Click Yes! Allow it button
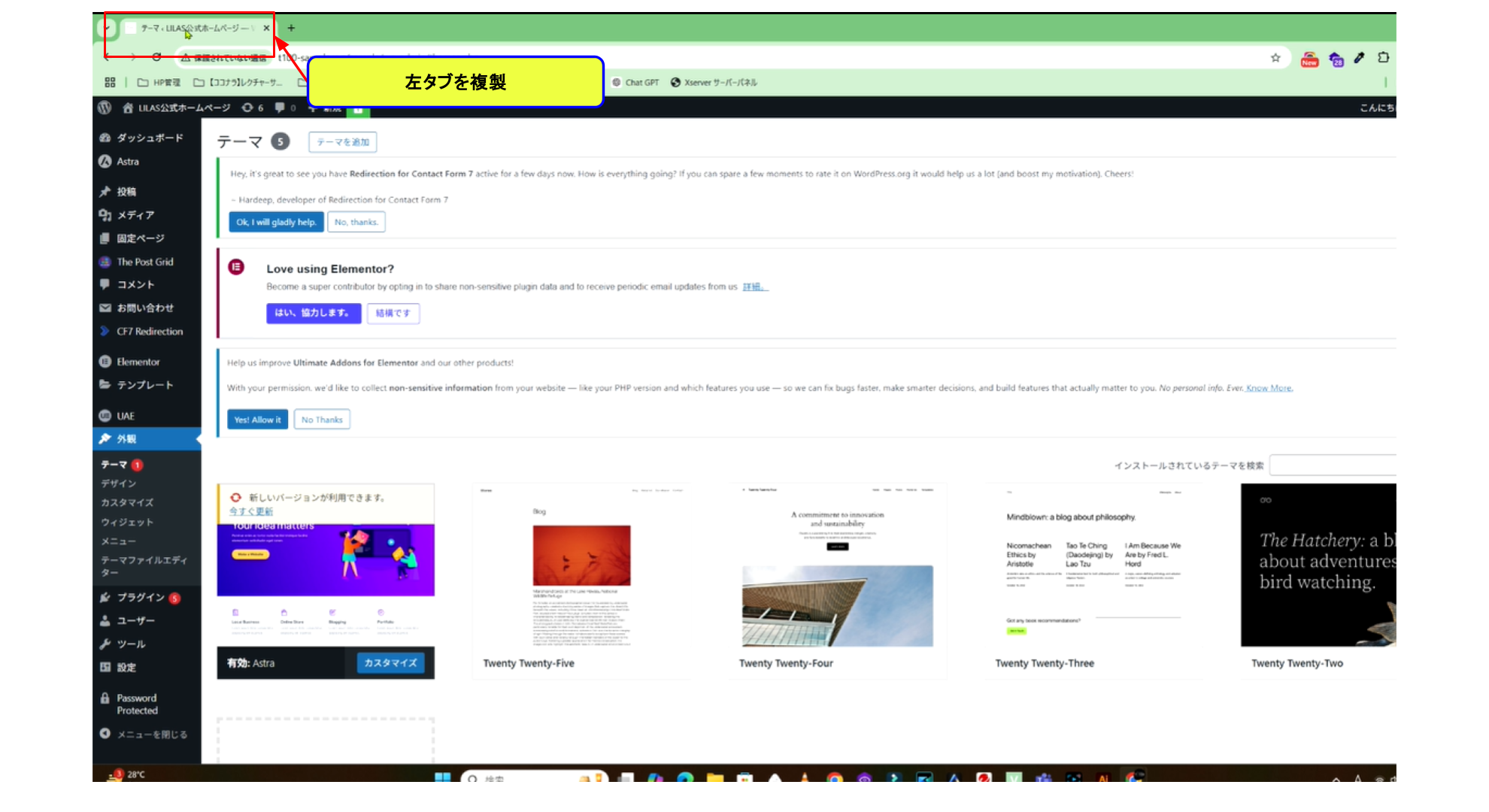This screenshot has height=812, width=1489. [x=257, y=420]
